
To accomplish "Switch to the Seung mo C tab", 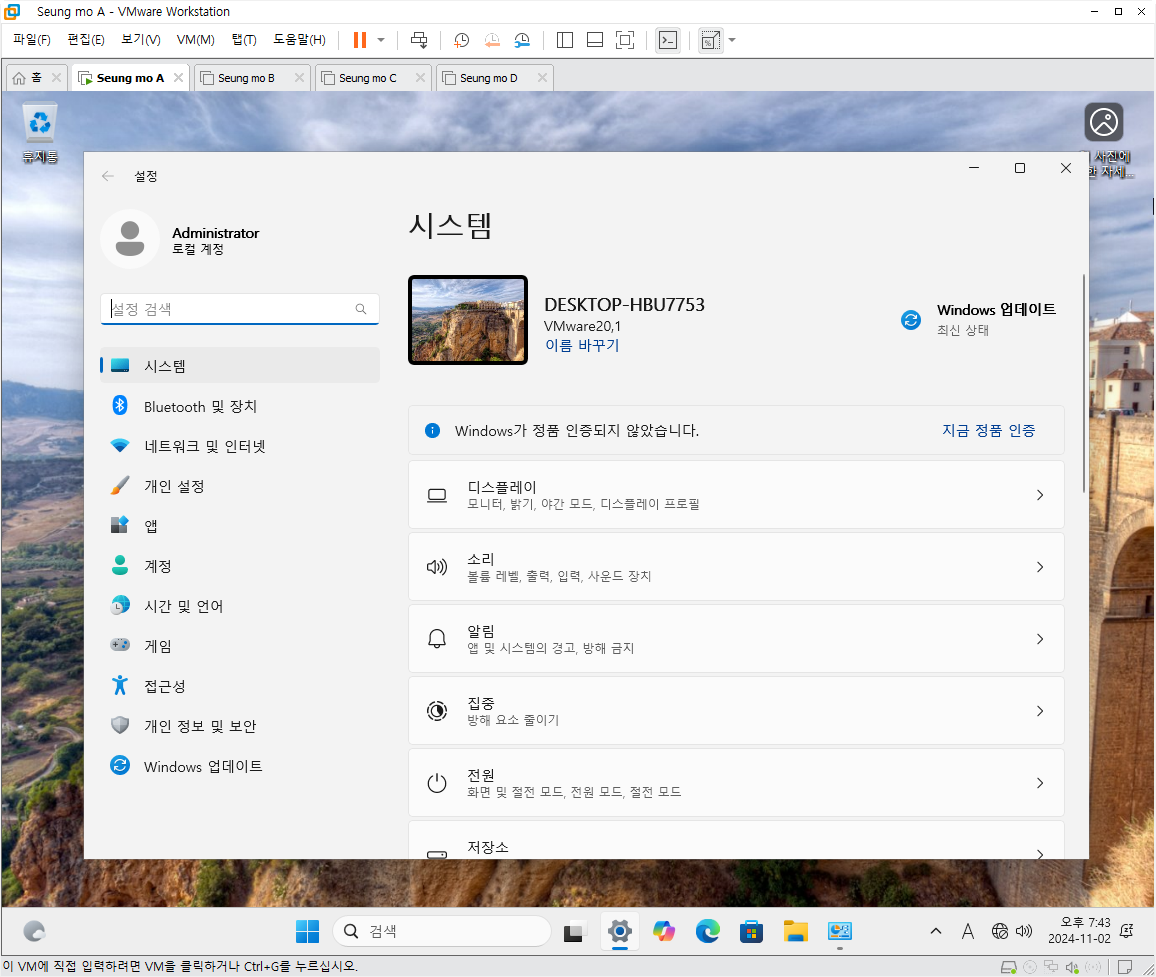I will tap(367, 78).
